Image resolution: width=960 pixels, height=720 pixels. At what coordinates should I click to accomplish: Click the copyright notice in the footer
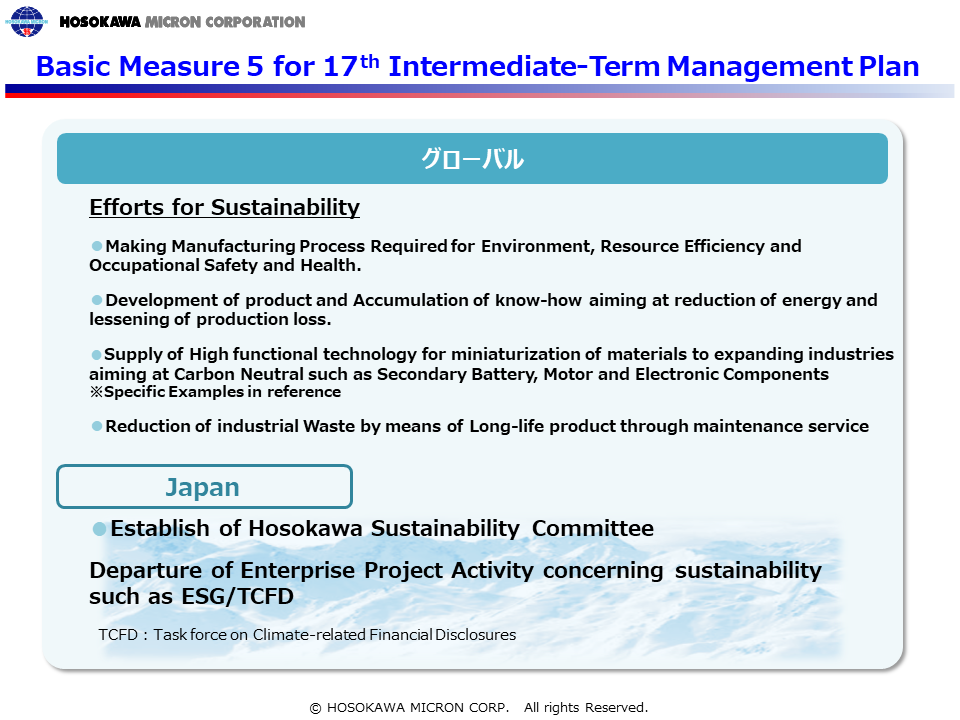coord(479,708)
